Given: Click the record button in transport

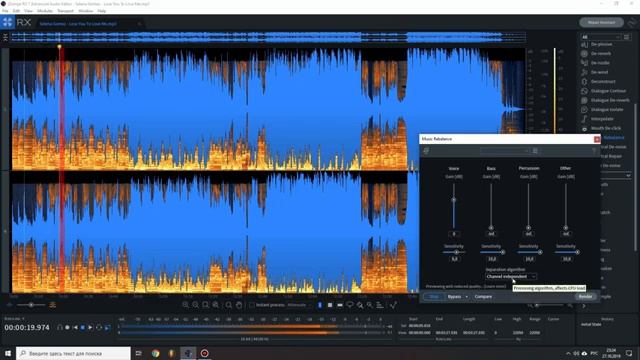Looking at the screenshot, I should coord(67,327).
